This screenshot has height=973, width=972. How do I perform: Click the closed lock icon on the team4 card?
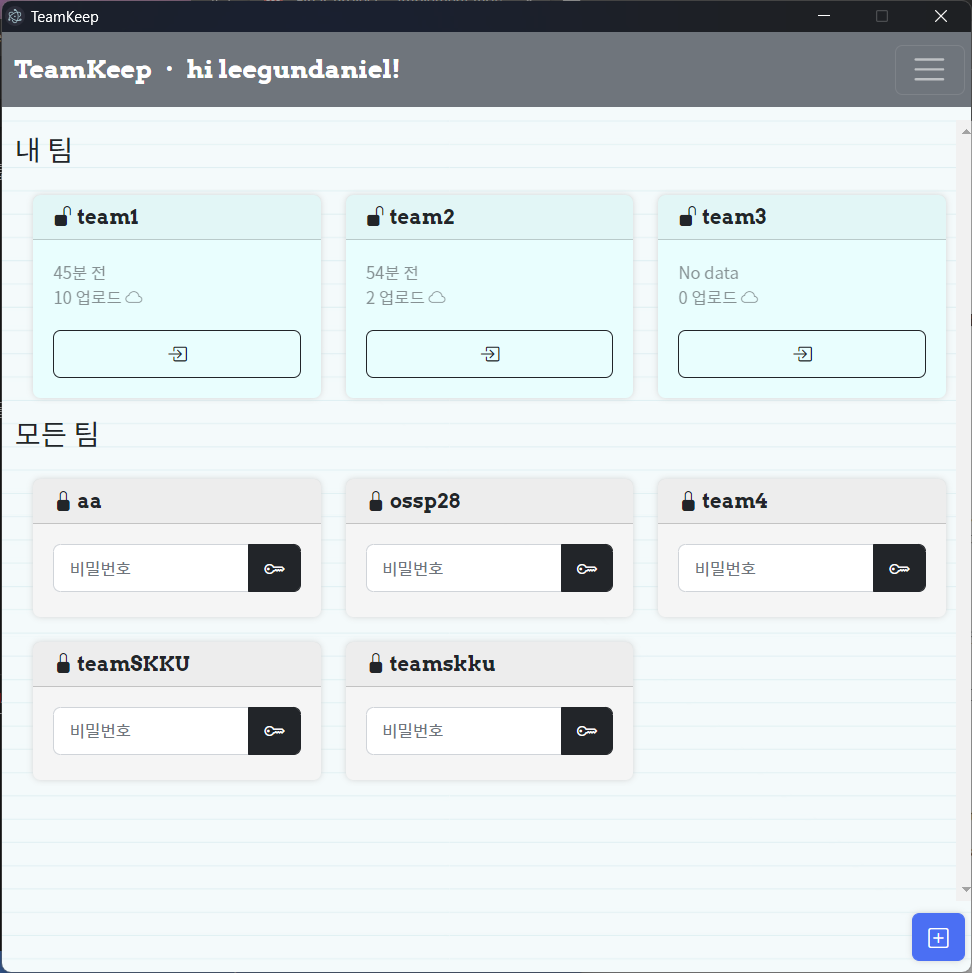pos(686,500)
